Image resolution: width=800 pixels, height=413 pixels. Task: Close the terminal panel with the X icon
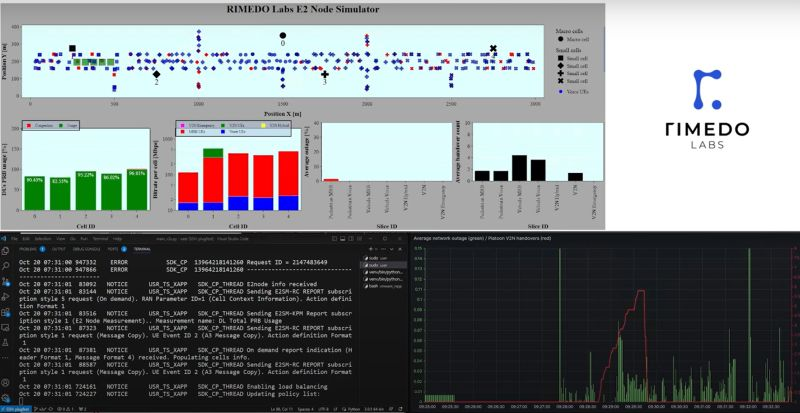tap(399, 249)
